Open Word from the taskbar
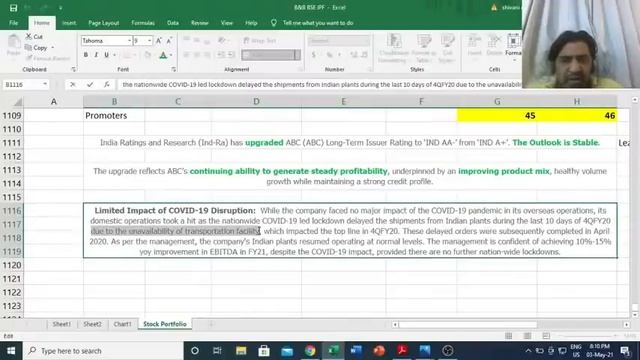The width and height of the screenshot is (640, 360). [356, 351]
